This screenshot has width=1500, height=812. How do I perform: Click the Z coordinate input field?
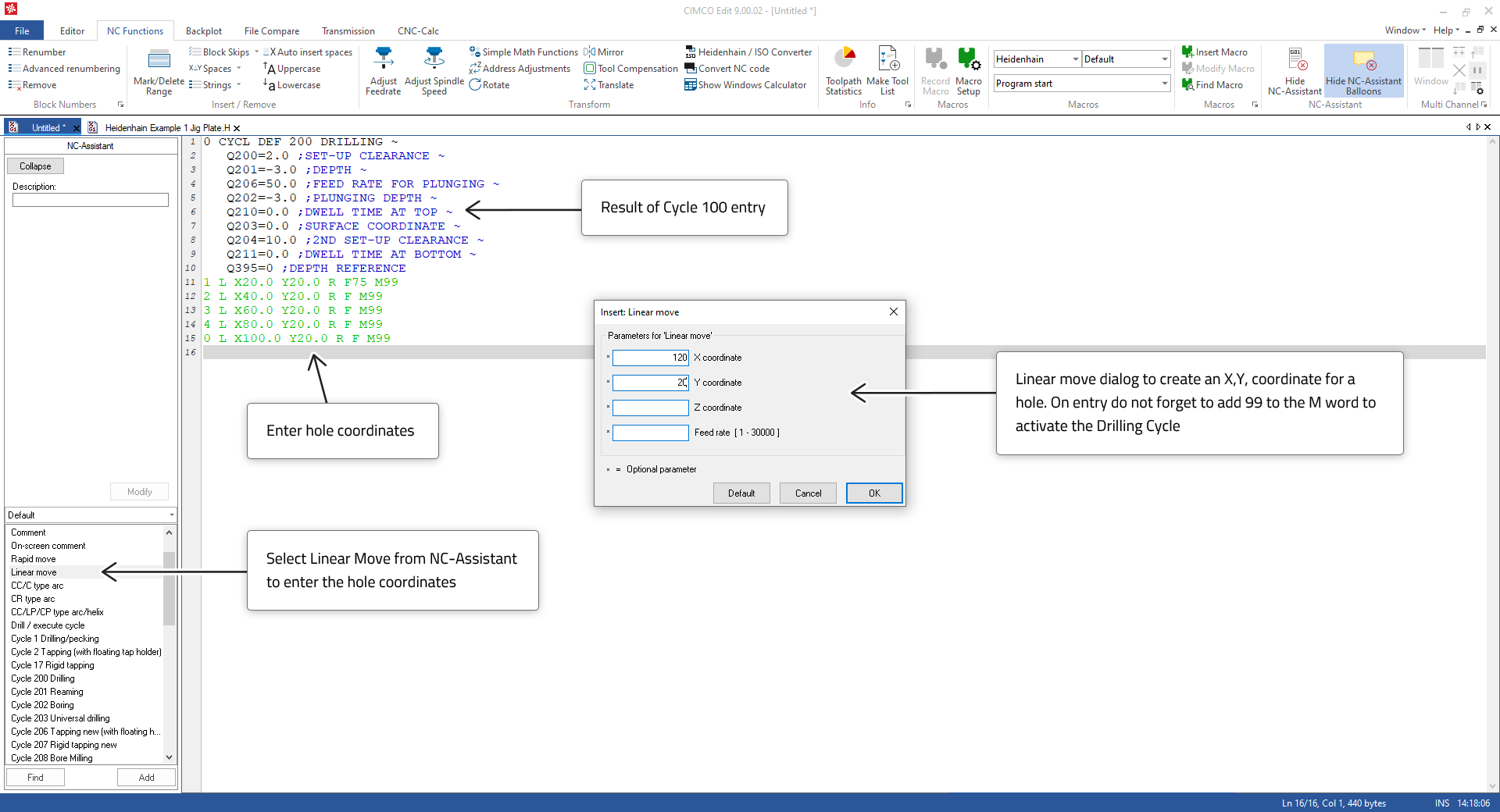point(650,408)
